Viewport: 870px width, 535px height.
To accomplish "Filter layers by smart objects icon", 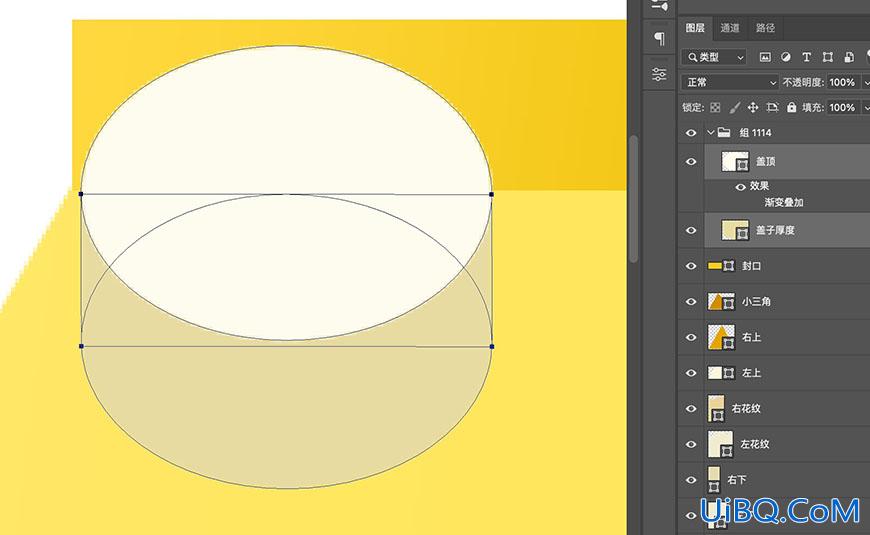I will click(x=849, y=57).
